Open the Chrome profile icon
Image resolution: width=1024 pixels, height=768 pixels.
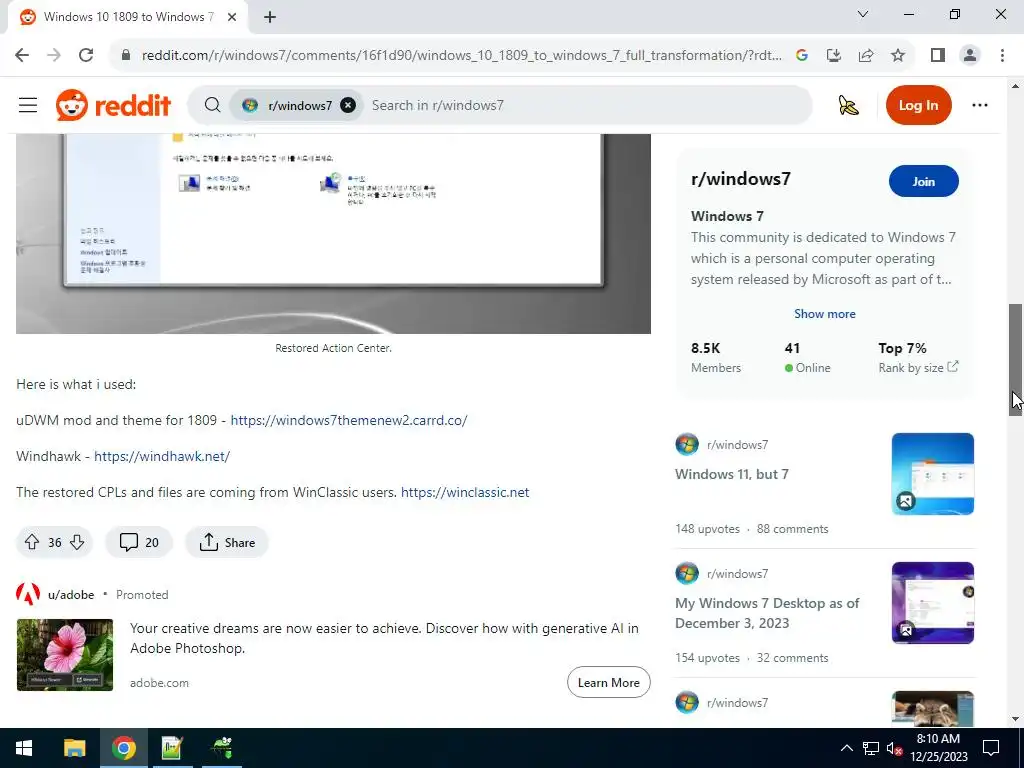tap(970, 56)
